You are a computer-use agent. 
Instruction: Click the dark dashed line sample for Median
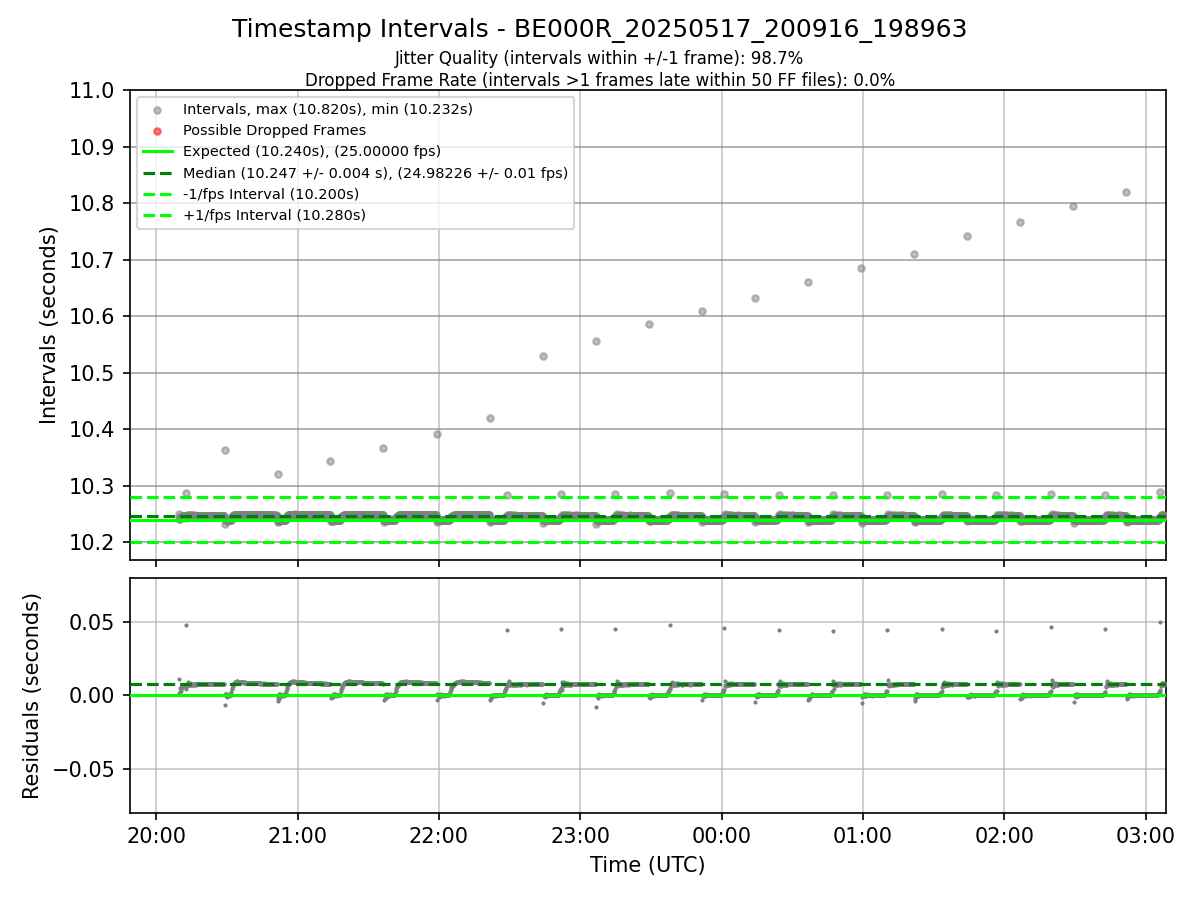tap(158, 173)
